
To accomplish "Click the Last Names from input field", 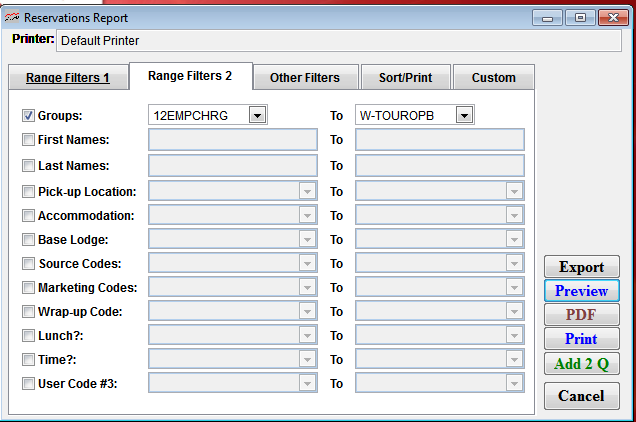I will pos(233,166).
